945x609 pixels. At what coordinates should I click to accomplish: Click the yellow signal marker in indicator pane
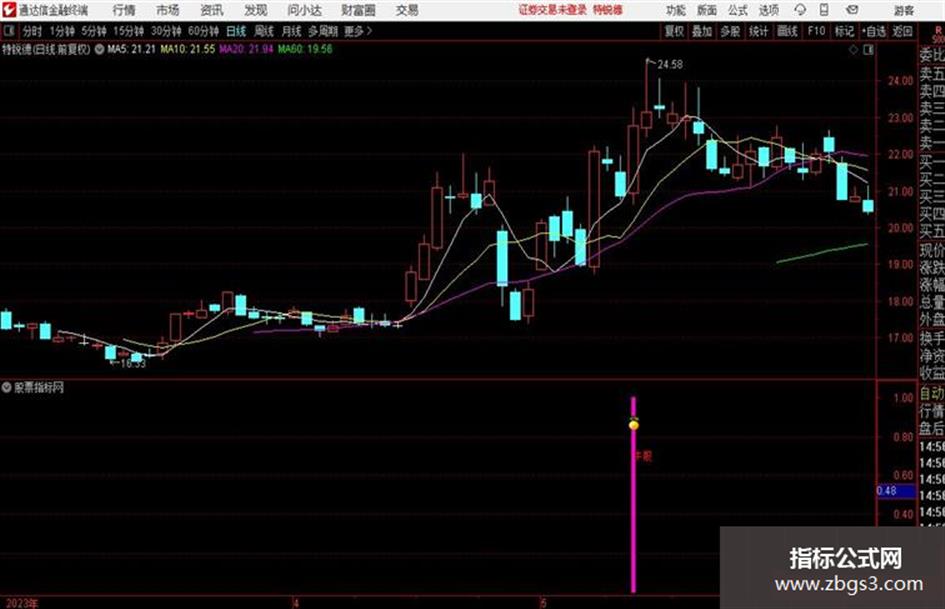(x=633, y=425)
